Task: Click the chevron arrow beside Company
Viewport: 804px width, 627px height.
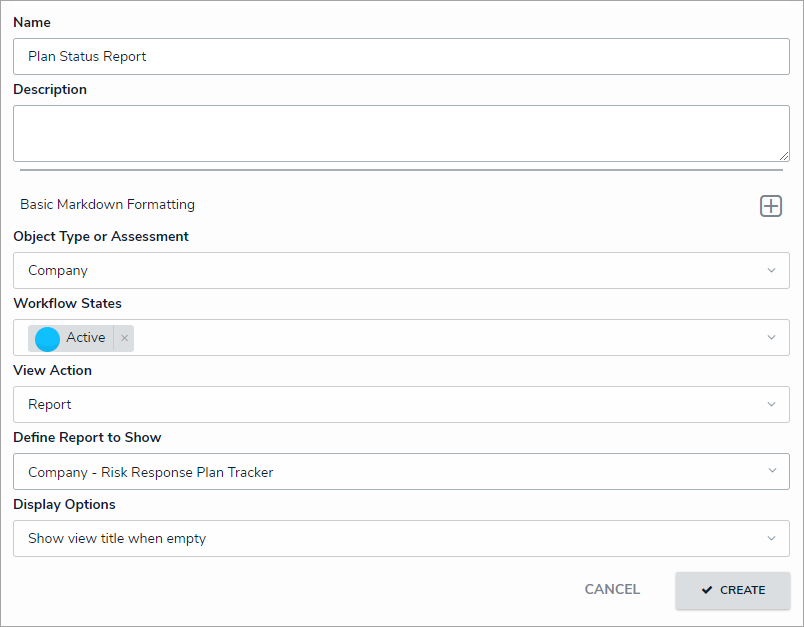Action: click(x=771, y=271)
